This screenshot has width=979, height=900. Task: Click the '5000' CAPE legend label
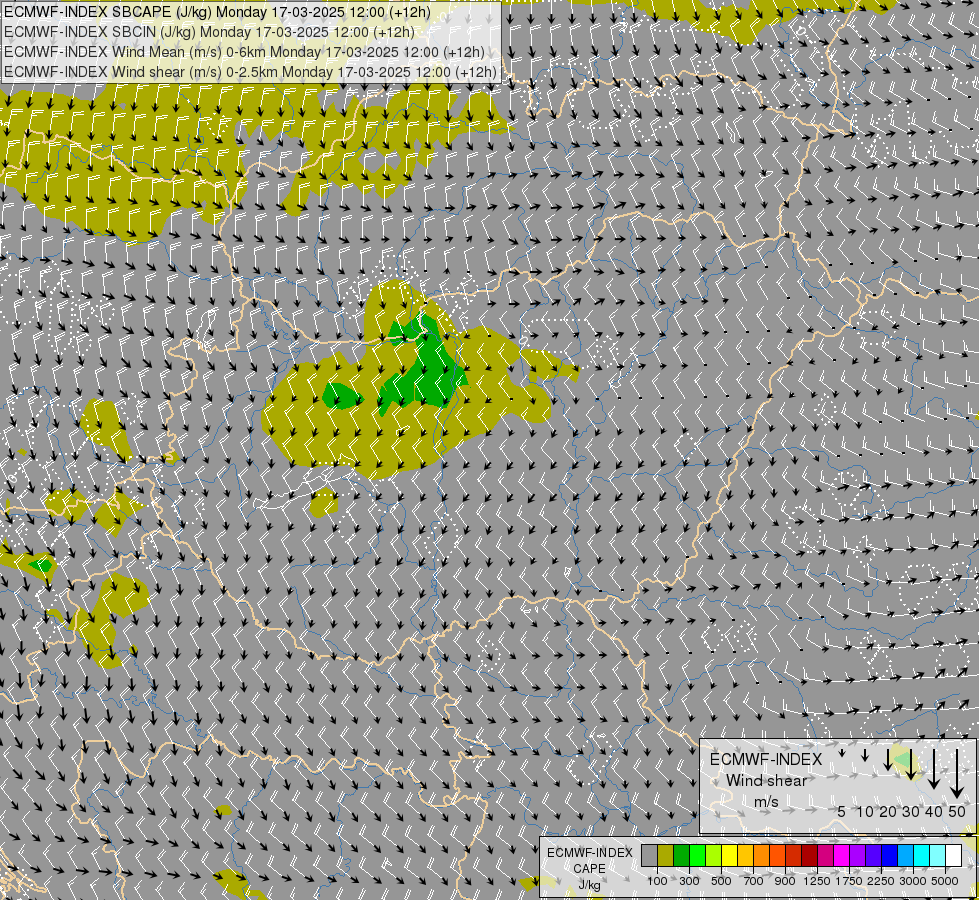[x=945, y=881]
